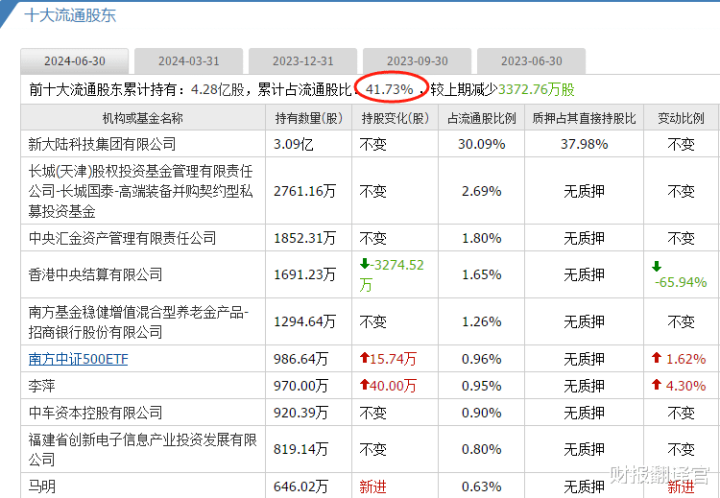The width and height of the screenshot is (720, 498).
Task: Open the 南方中证500ETF link
Action: pyautogui.click(x=78, y=359)
